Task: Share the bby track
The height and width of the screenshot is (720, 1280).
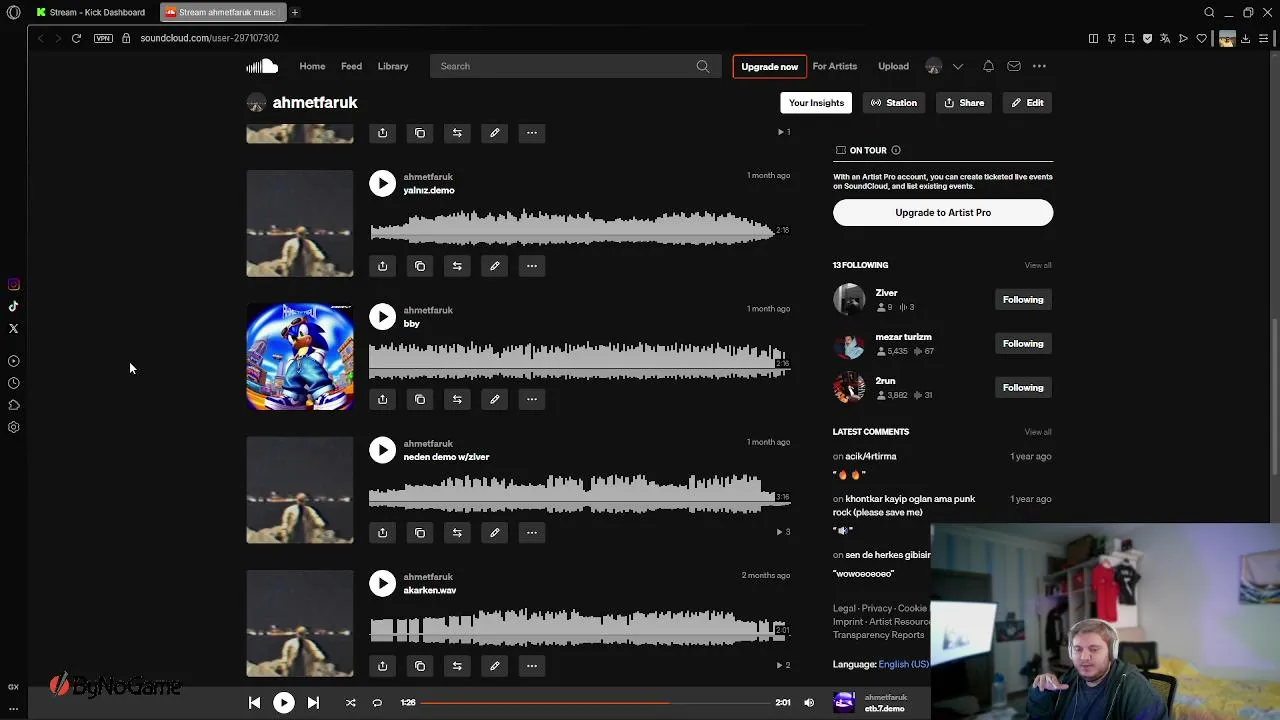Action: tap(382, 399)
